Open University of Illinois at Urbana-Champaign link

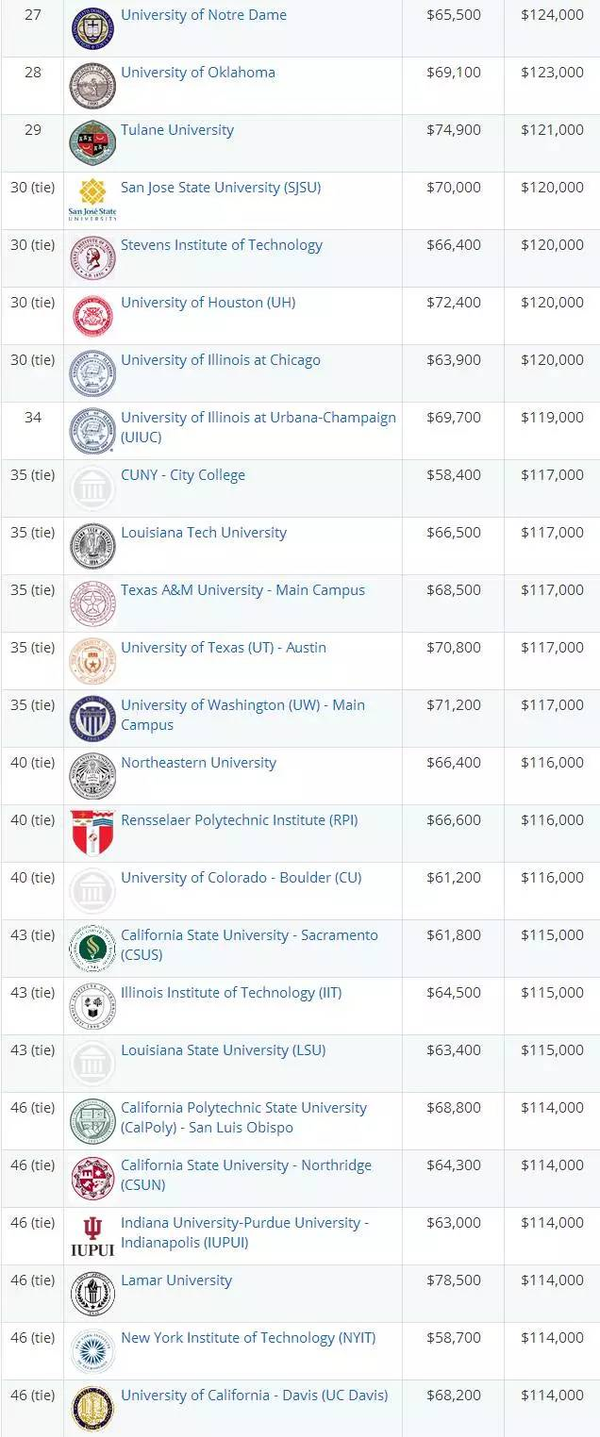pyautogui.click(x=258, y=427)
